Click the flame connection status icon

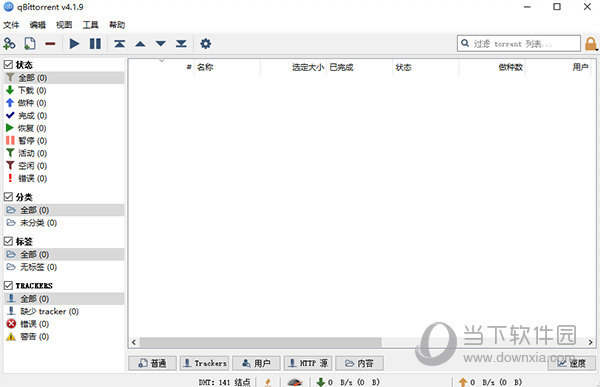pyautogui.click(x=268, y=382)
